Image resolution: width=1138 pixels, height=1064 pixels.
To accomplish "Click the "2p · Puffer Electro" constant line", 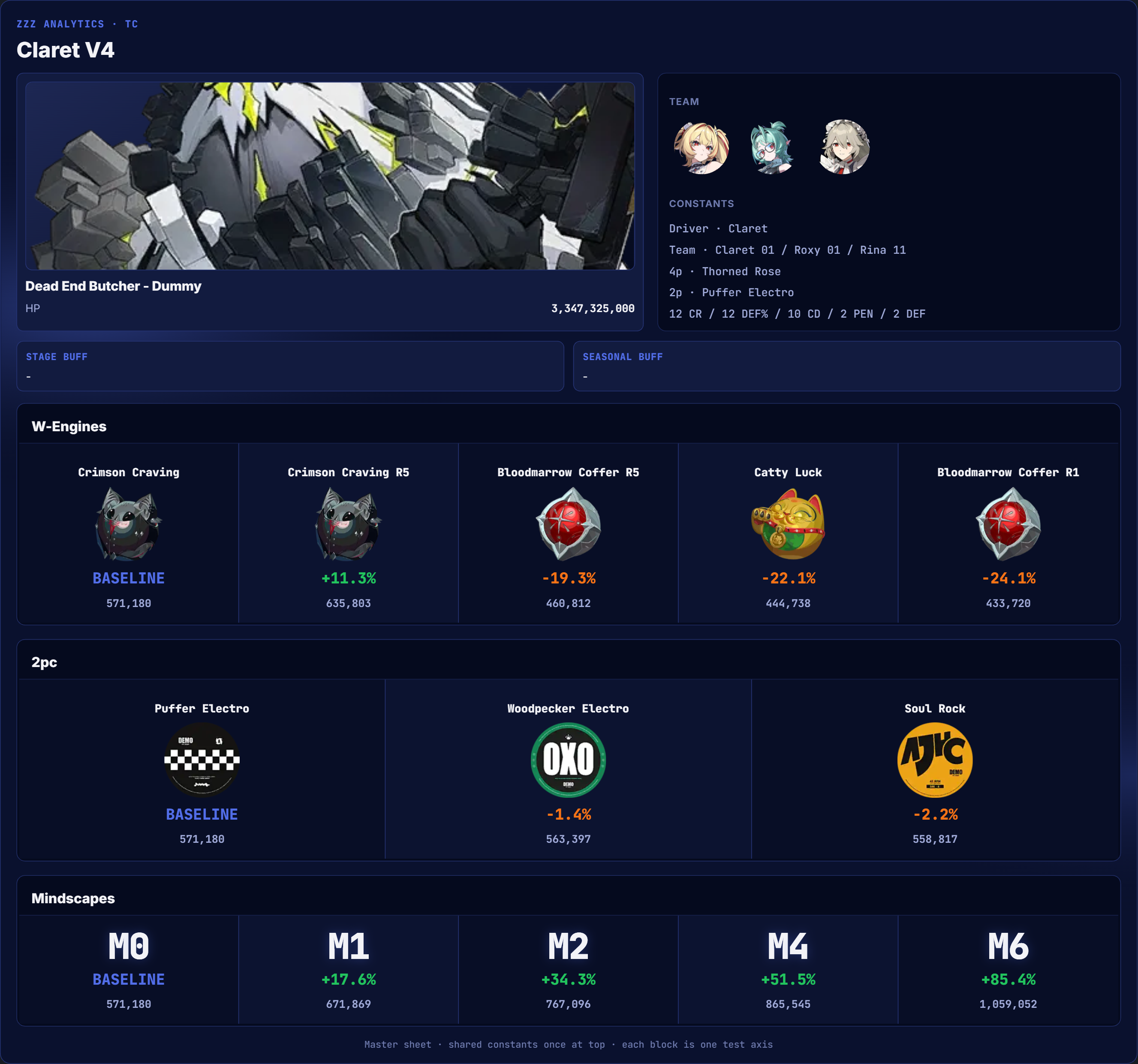I will (732, 292).
